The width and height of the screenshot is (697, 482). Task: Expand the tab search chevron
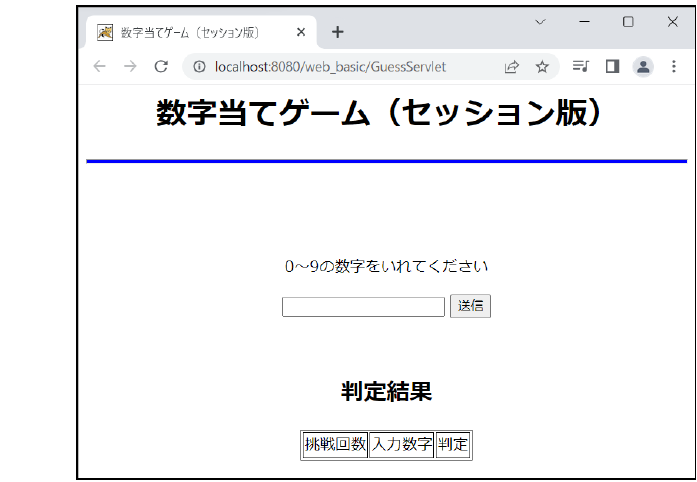(540, 22)
